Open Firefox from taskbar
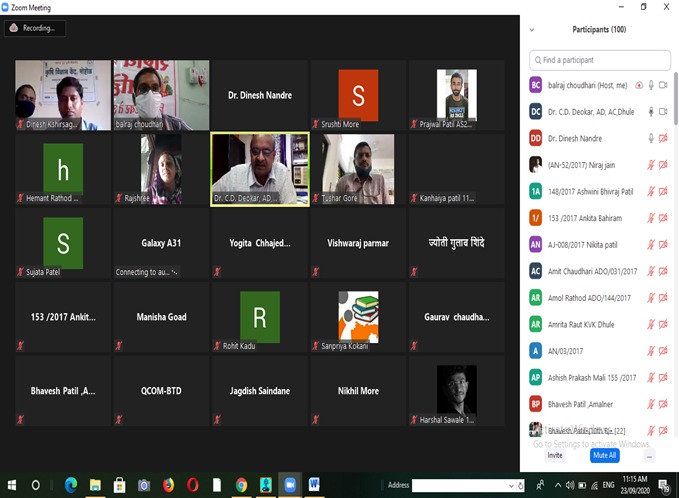This screenshot has width=679, height=498. (x=168, y=485)
